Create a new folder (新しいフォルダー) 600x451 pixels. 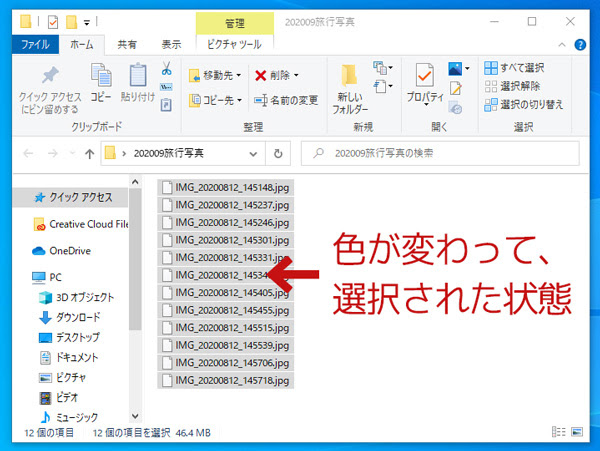[x=350, y=90]
